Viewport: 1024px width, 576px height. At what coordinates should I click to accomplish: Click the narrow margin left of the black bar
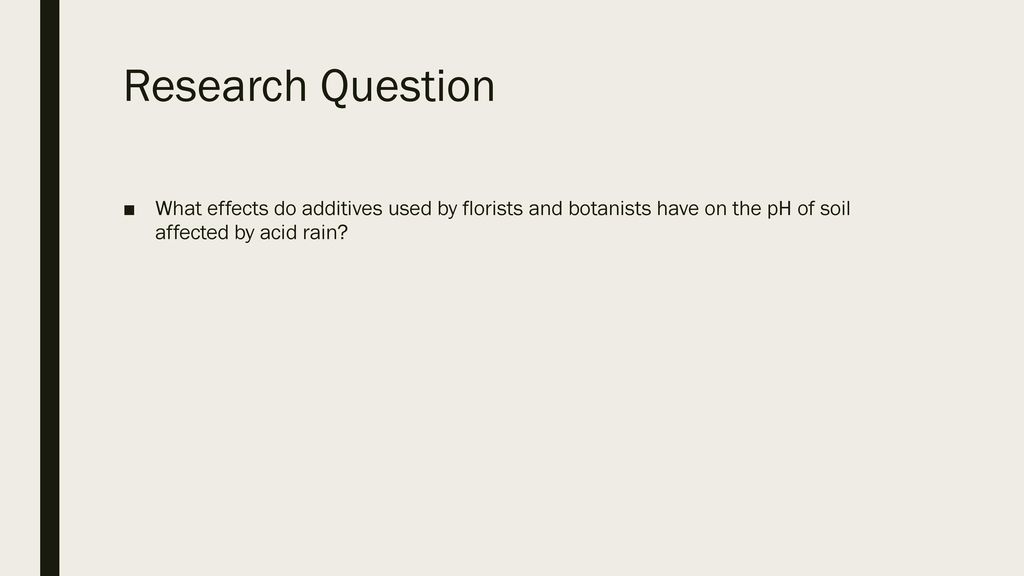pyautogui.click(x=20, y=288)
